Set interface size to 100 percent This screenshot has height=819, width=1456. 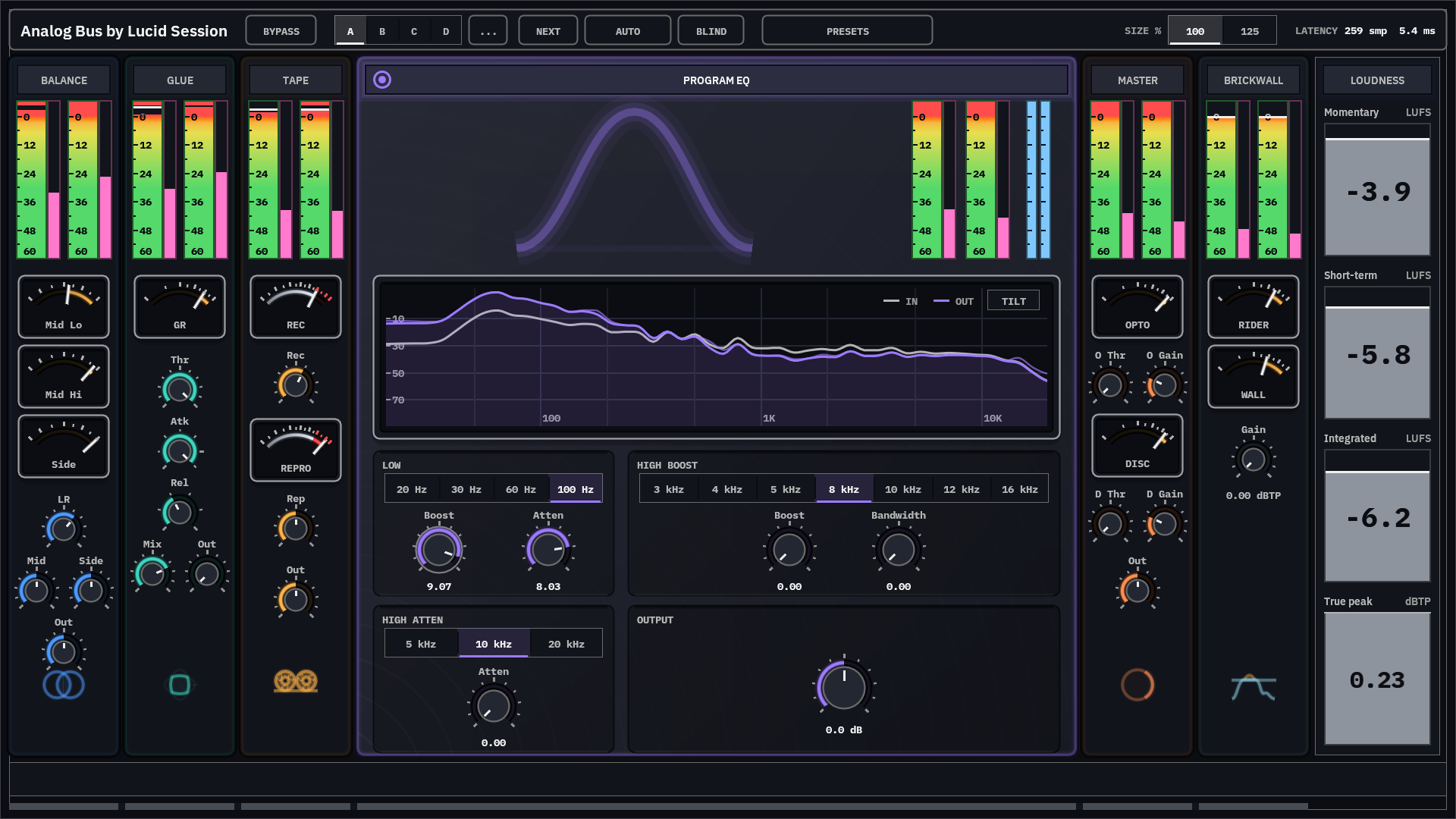[x=1195, y=31]
